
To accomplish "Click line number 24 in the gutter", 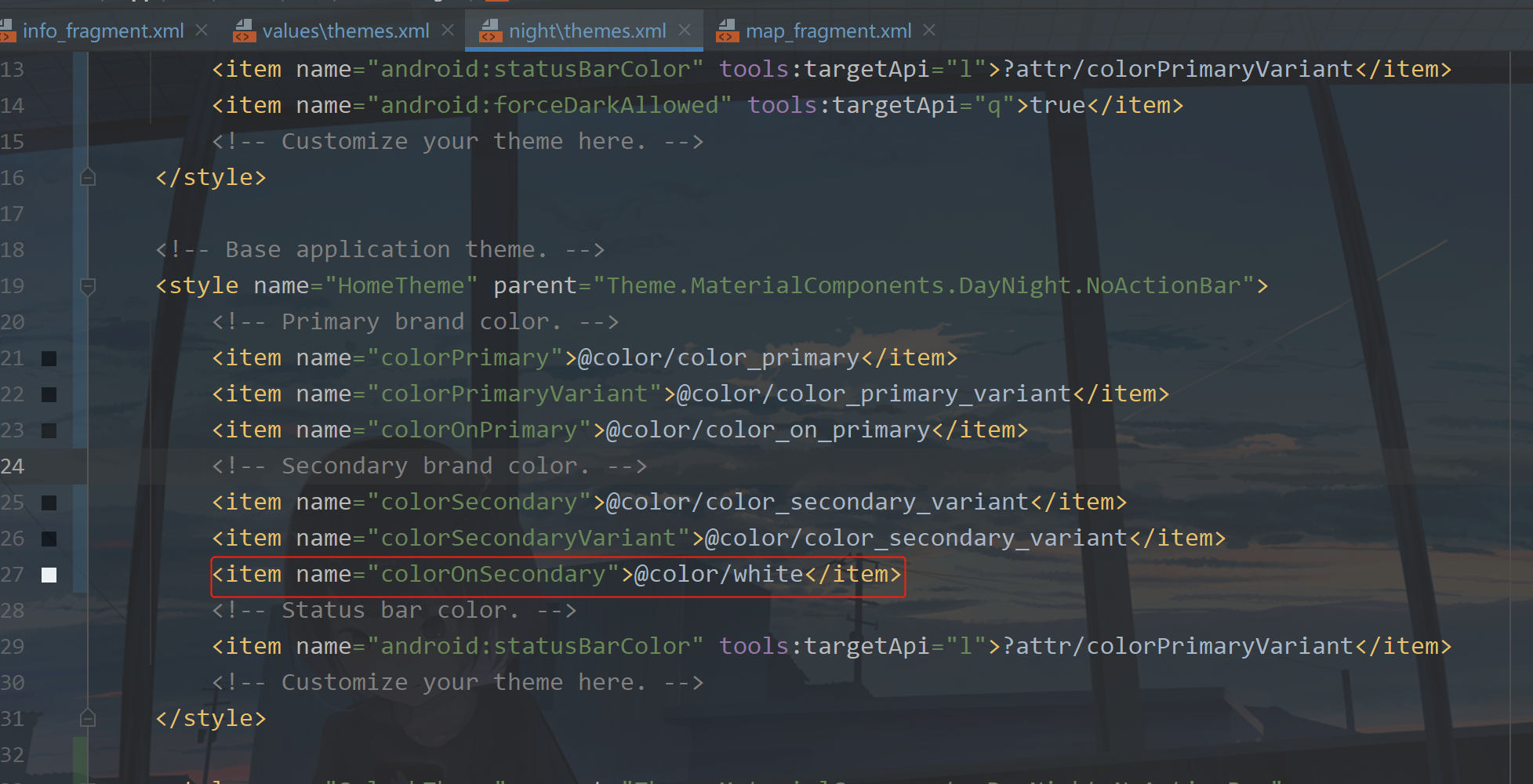I will coord(13,466).
